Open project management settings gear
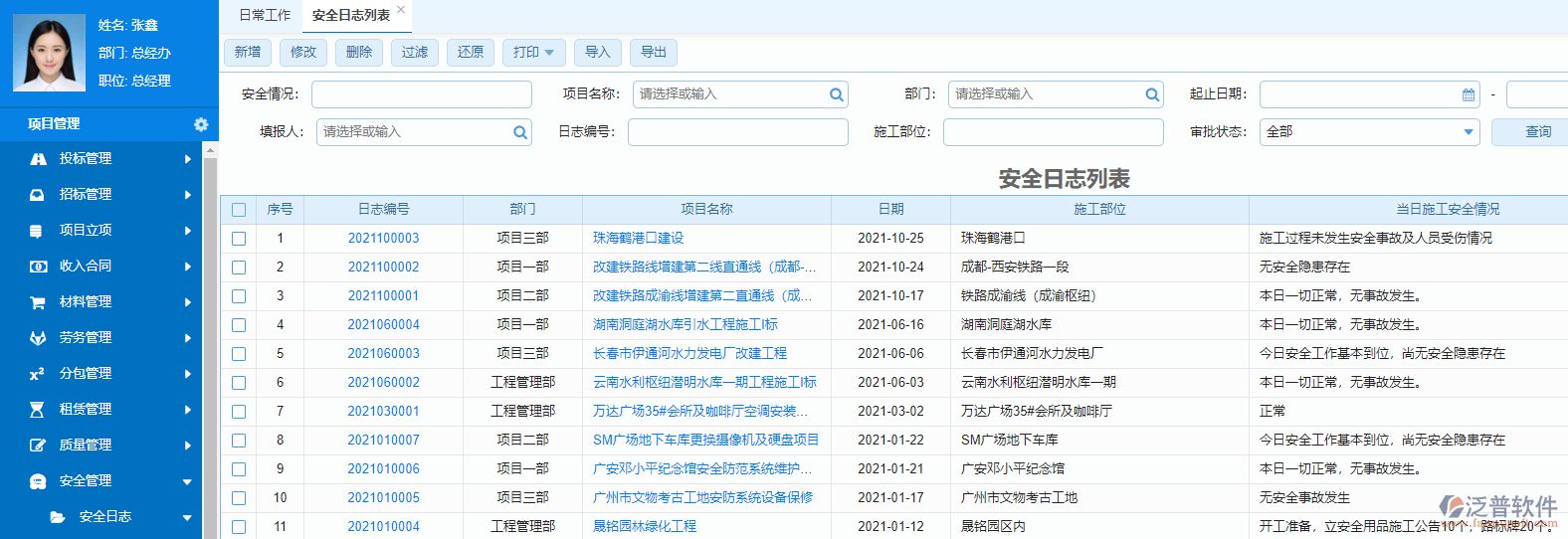Screen dimensions: 1568x539 pos(201,124)
